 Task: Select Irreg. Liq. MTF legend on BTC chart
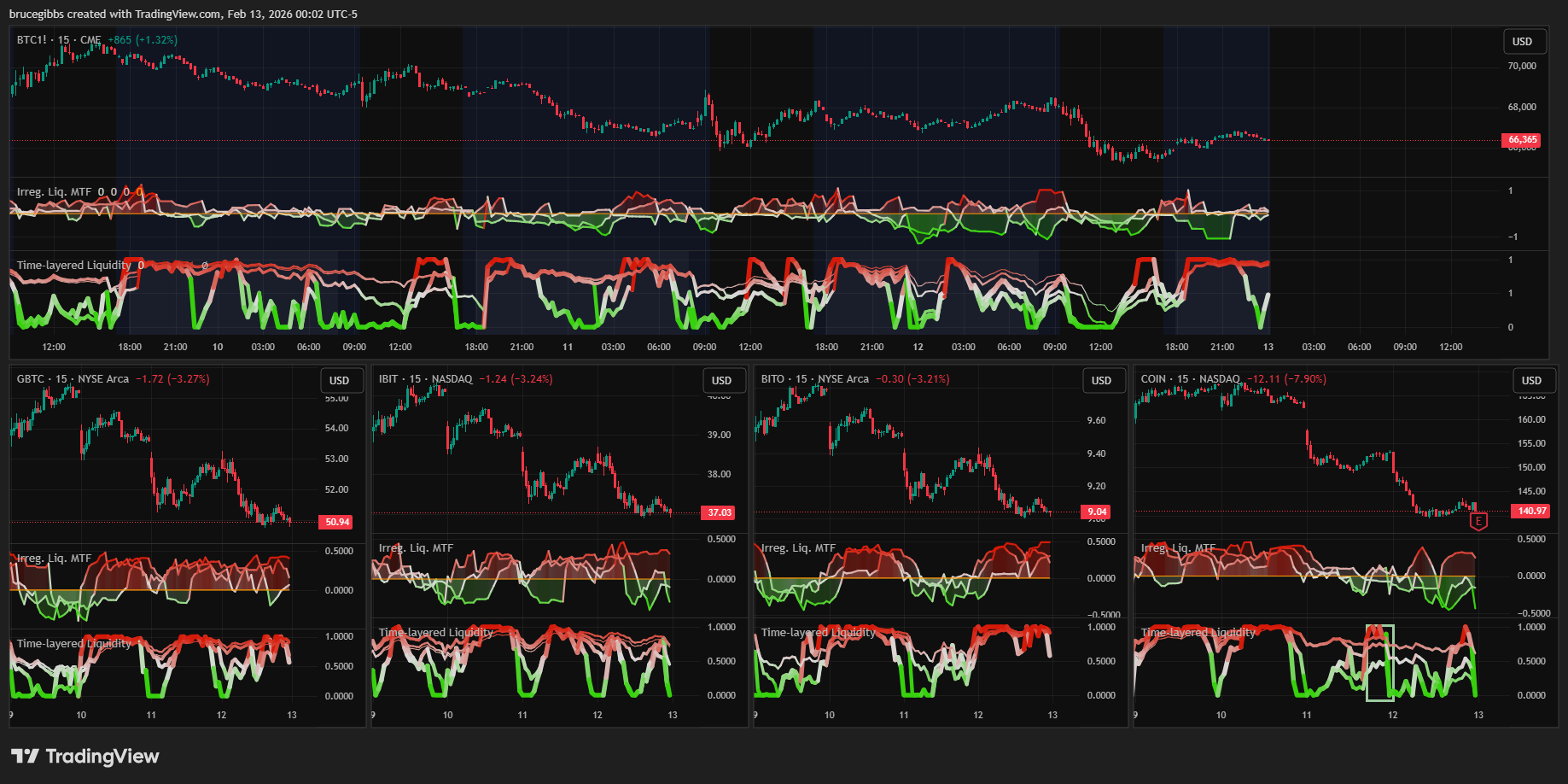(54, 192)
